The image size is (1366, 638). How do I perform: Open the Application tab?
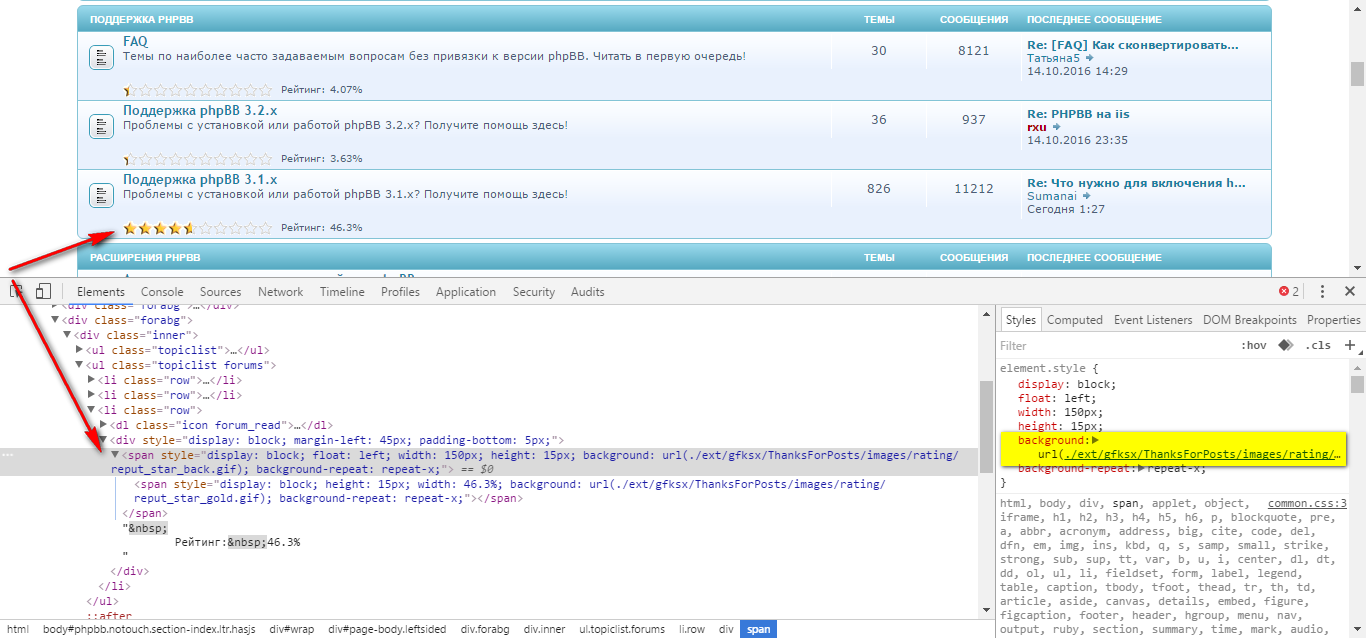coord(466,292)
